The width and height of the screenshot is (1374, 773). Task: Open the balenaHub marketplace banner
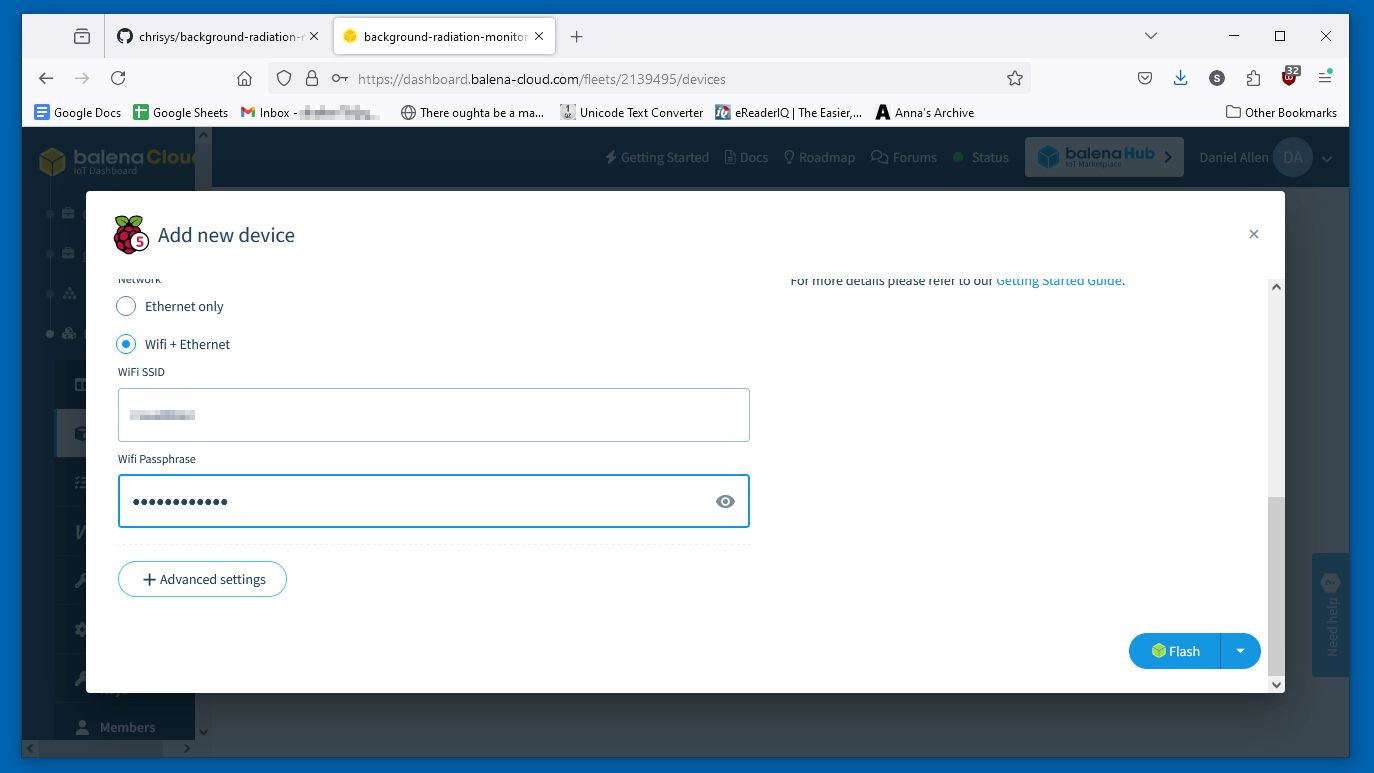[x=1104, y=157]
